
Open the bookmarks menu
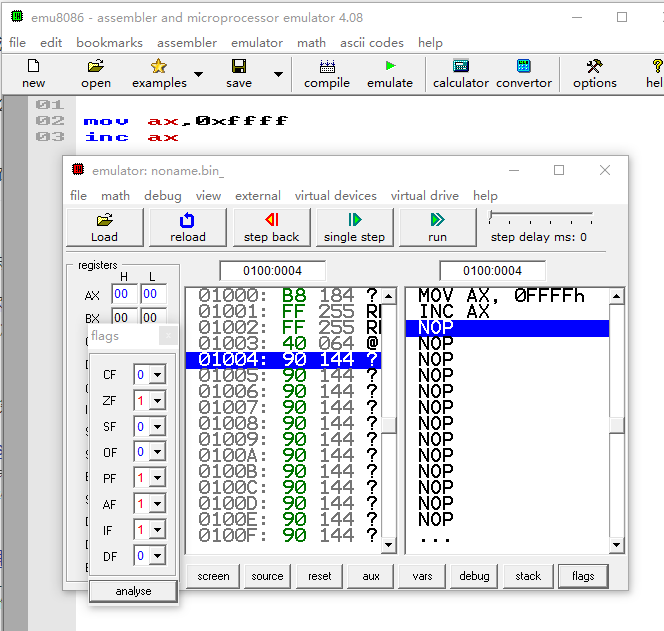[x=109, y=43]
